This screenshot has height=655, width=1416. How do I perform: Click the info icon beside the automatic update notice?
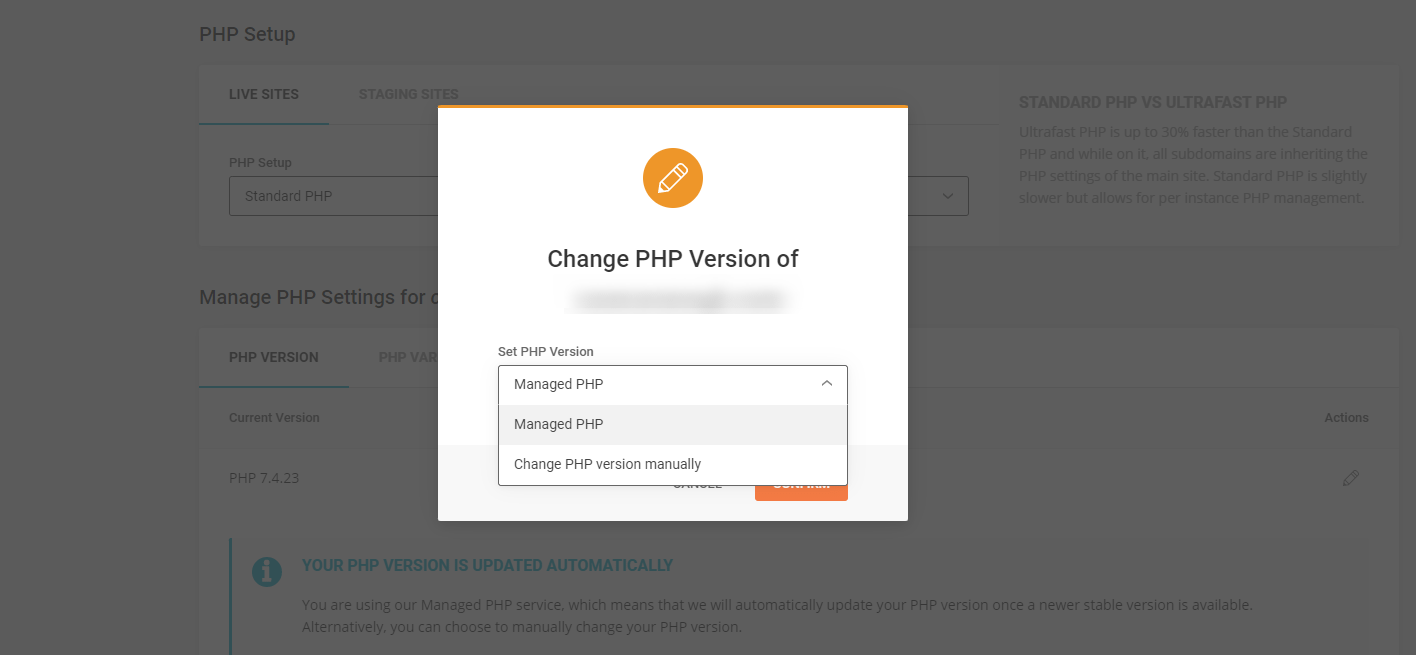[x=267, y=571]
